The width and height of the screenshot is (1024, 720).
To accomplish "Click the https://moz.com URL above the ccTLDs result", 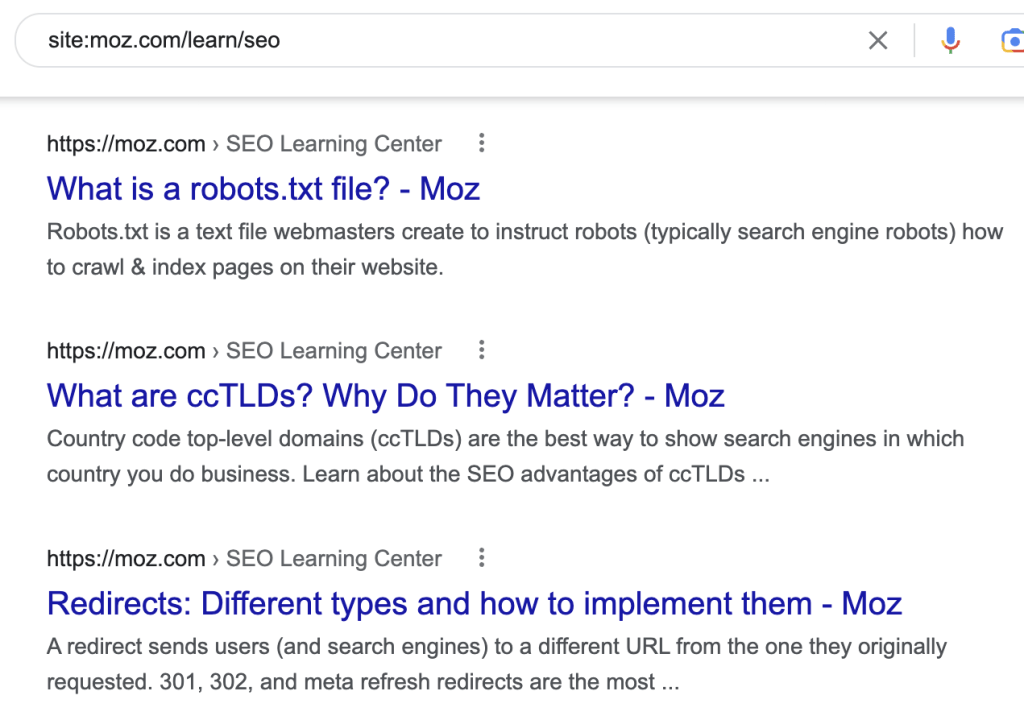I will click(125, 351).
